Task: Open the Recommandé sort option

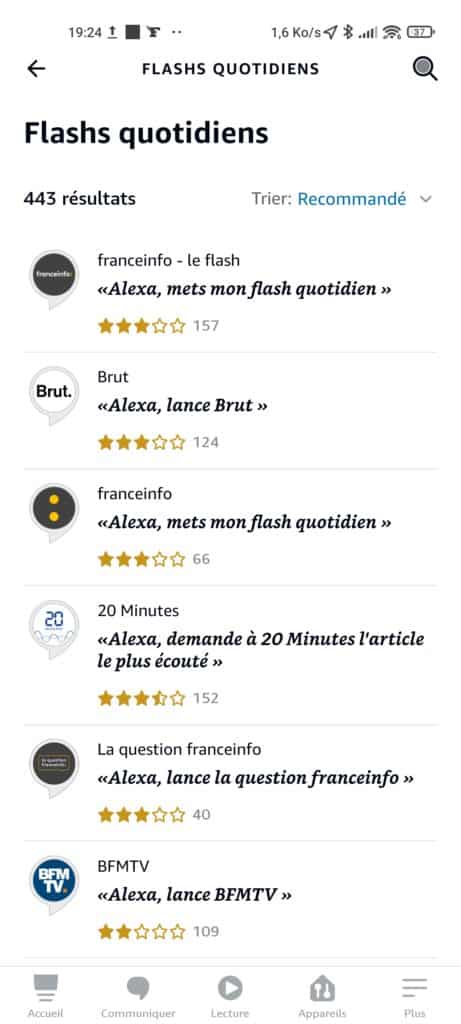Action: (x=352, y=199)
